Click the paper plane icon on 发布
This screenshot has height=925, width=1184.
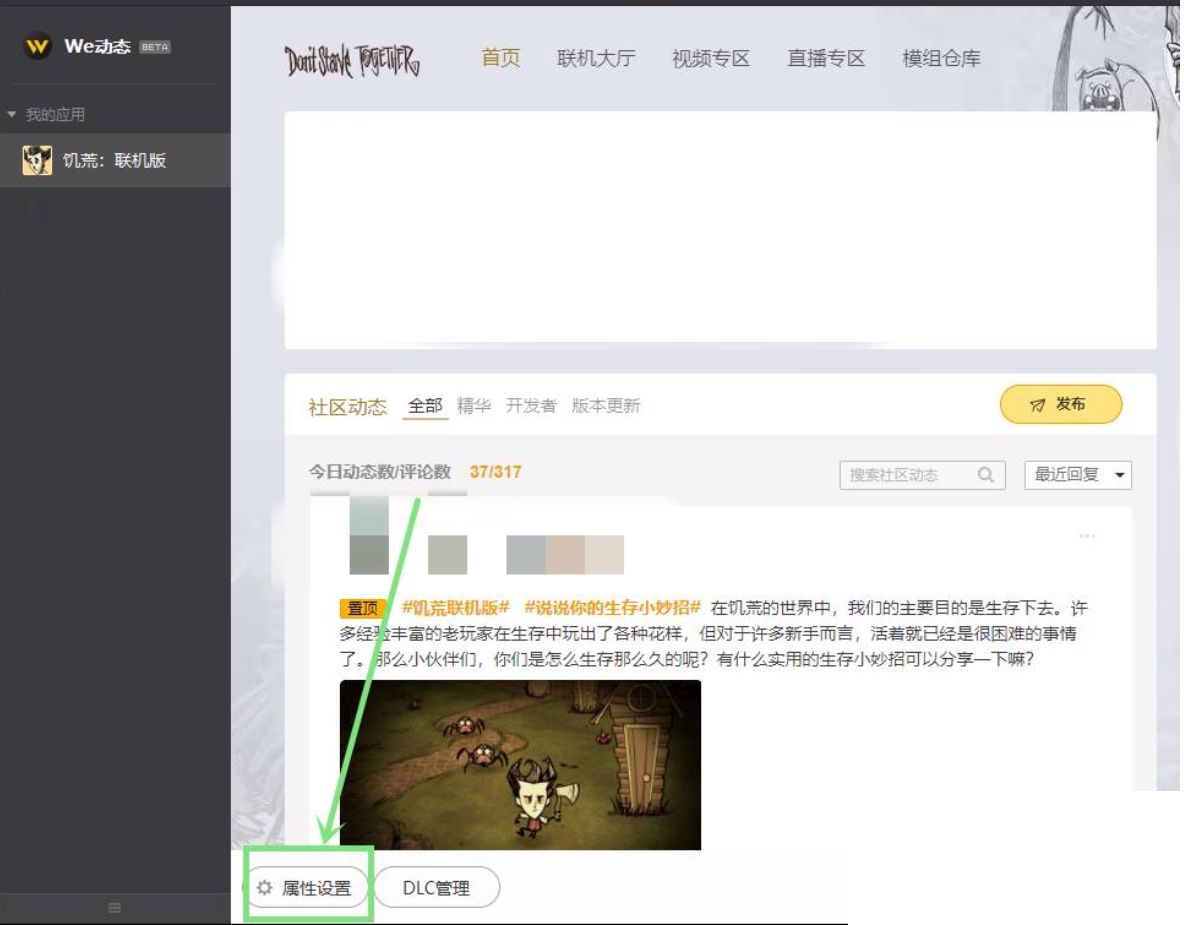tap(1038, 405)
